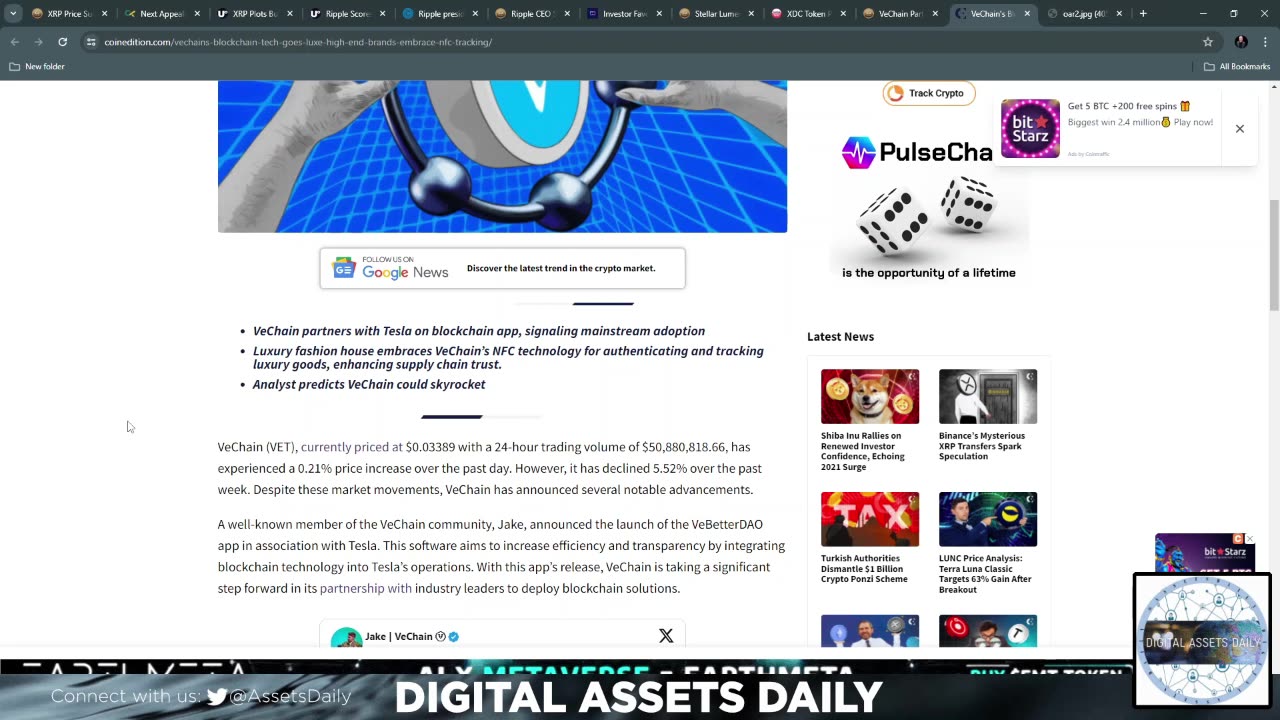Viewport: 1280px width, 720px height.
Task: Click the Digital Assets Daily channel logo
Action: (1201, 639)
